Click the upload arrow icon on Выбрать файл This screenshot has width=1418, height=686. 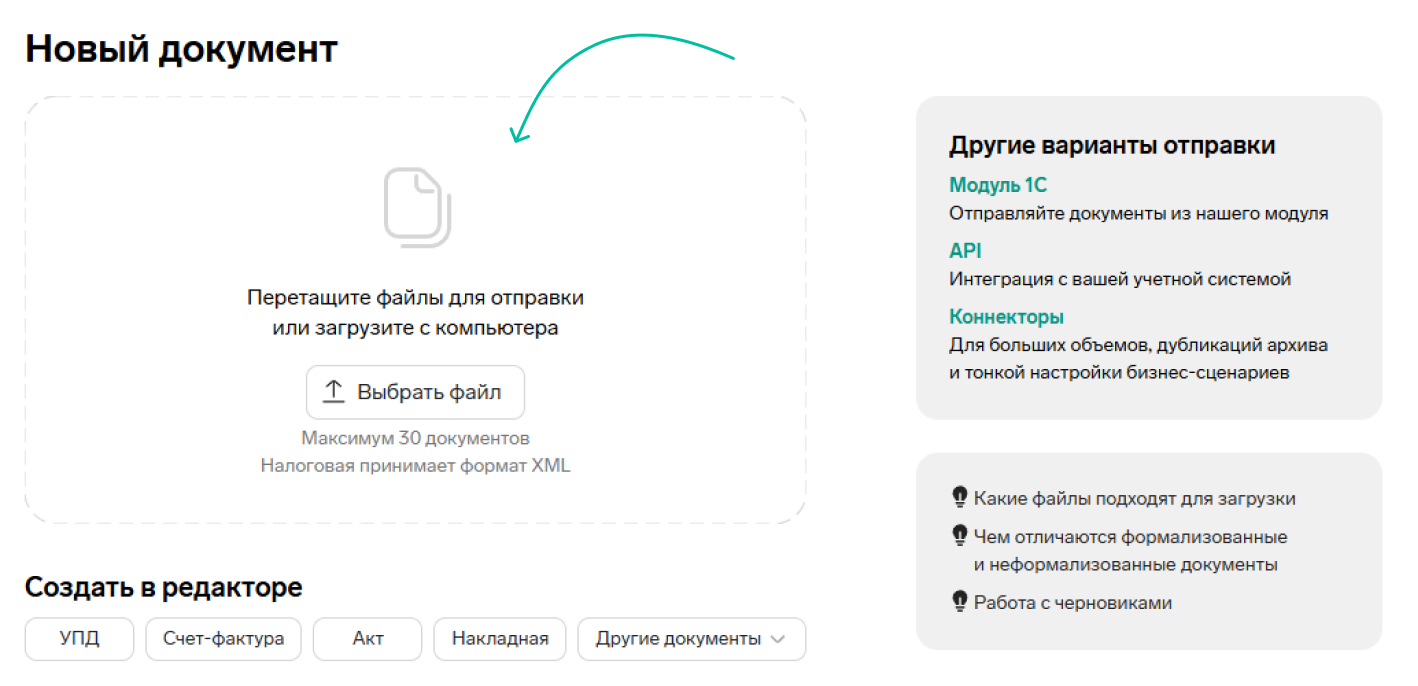pyautogui.click(x=333, y=392)
